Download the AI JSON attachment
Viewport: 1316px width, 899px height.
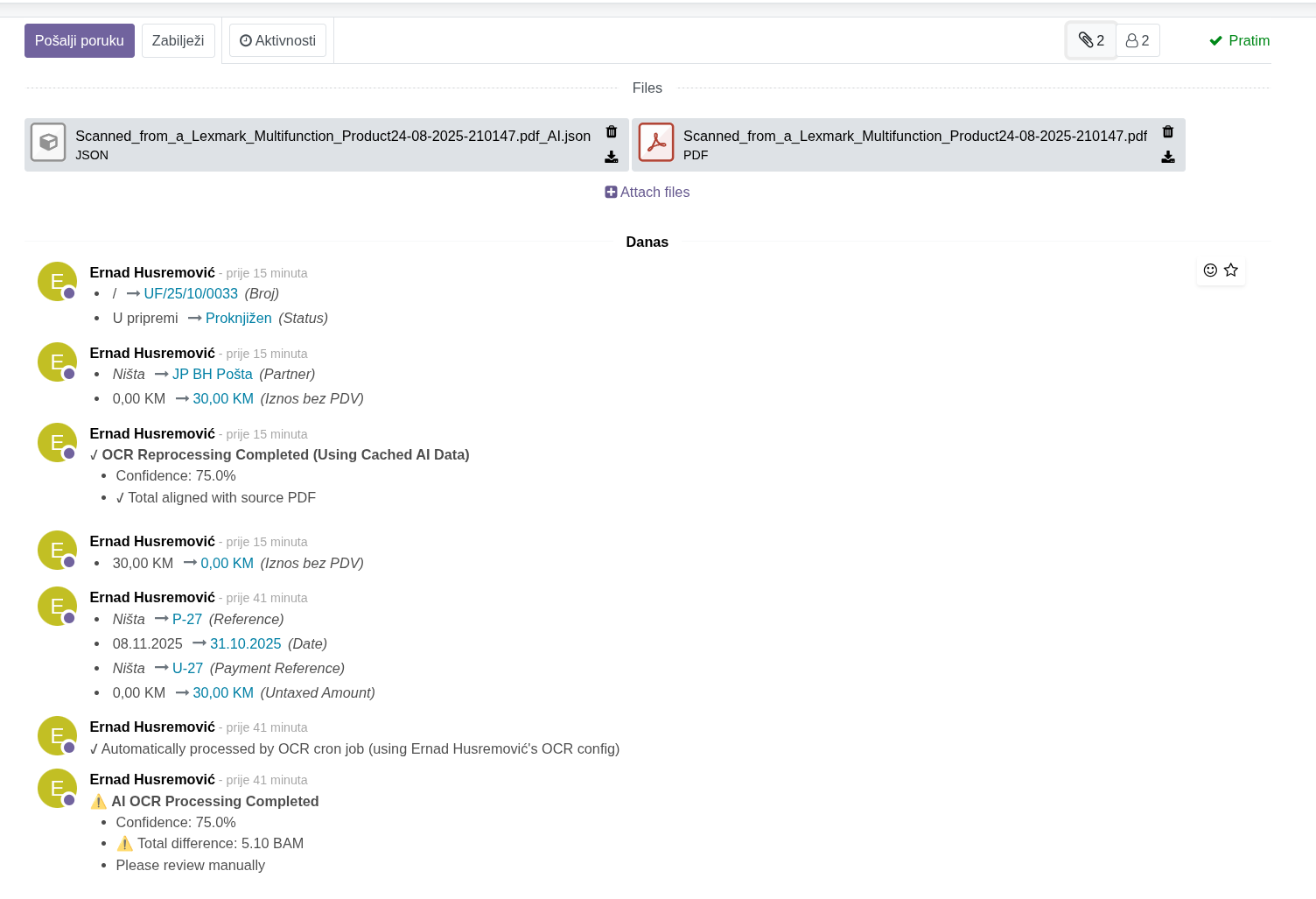(612, 157)
